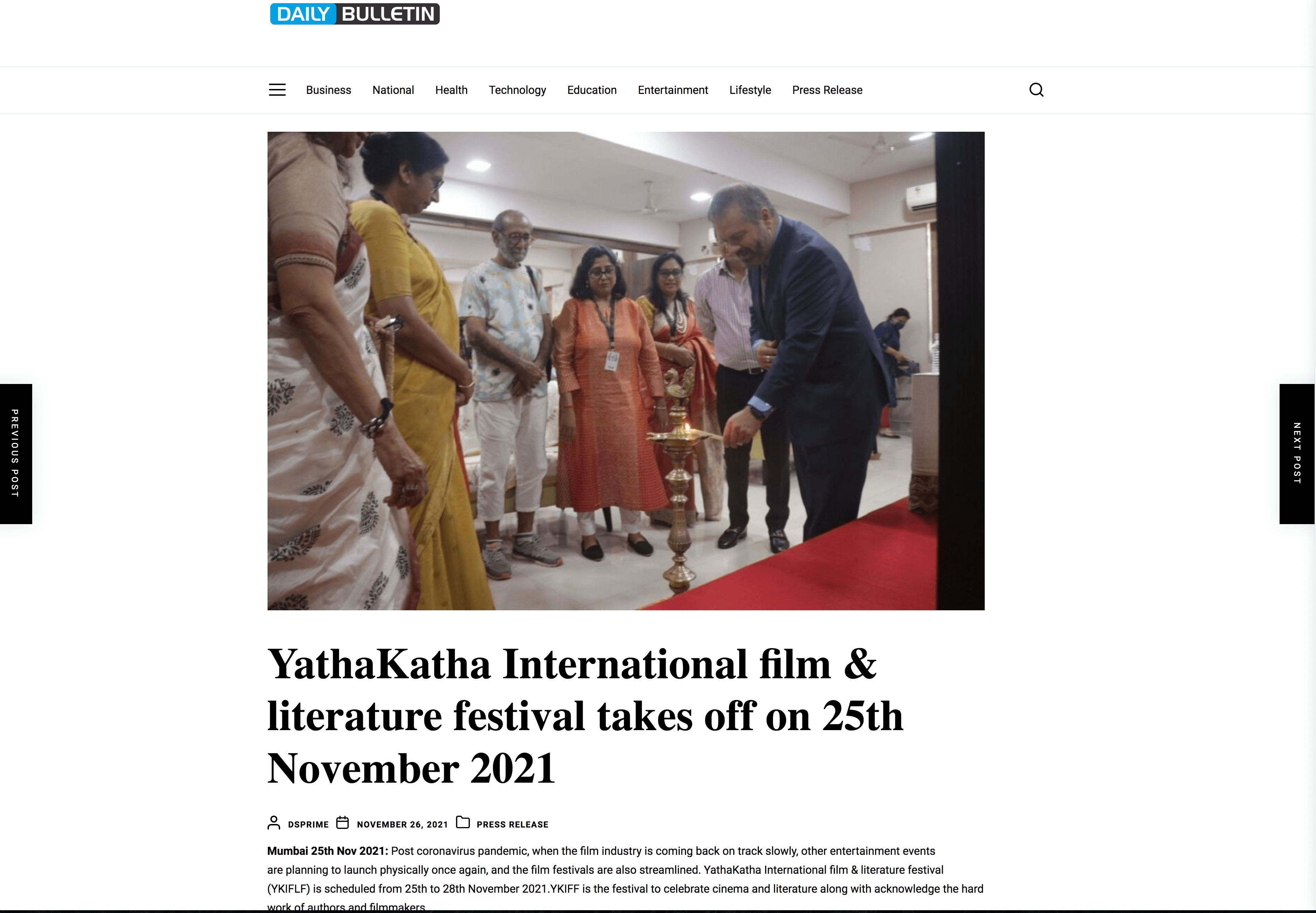Go to the Next Post
The width and height of the screenshot is (1316, 913).
point(1297,454)
